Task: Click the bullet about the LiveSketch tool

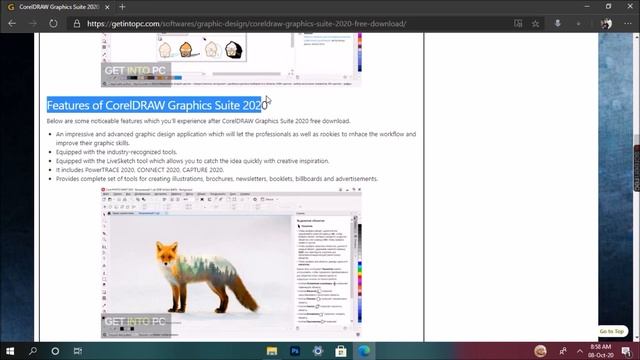Action: [192, 161]
